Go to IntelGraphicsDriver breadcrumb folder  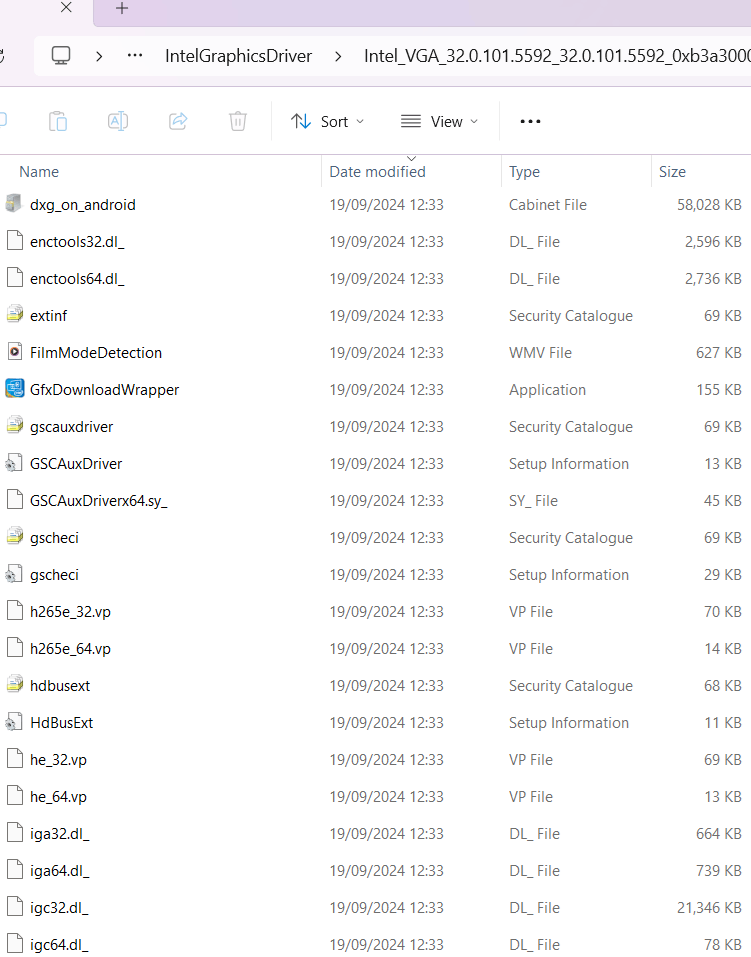tap(238, 56)
